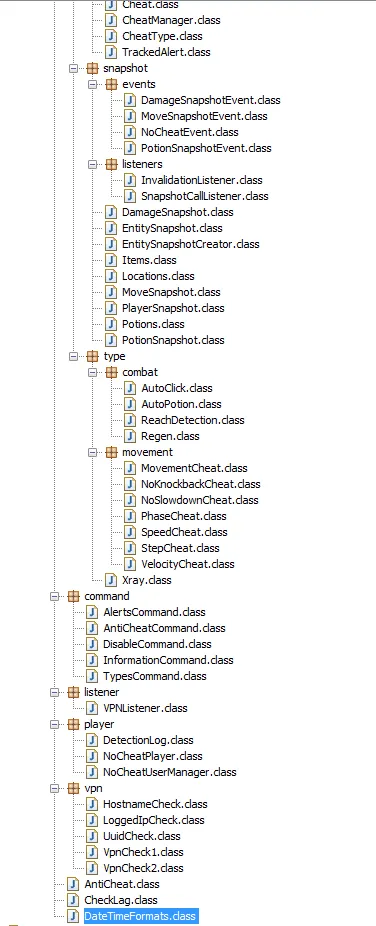This screenshot has height=926, width=376.
Task: Select CheckLag.class
Action: [121, 900]
